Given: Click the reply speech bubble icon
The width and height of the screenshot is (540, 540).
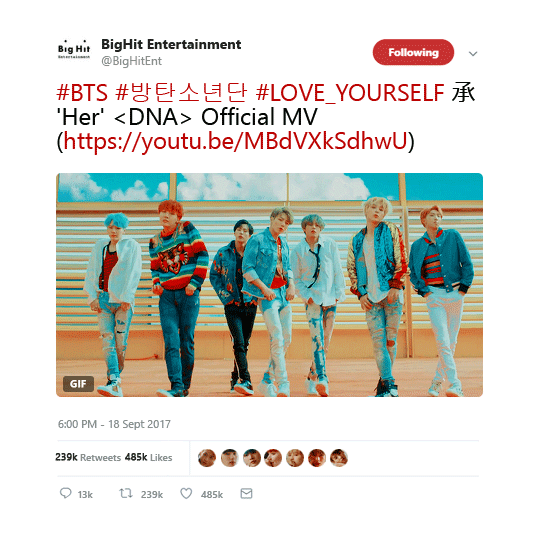Looking at the screenshot, I should point(65,493).
